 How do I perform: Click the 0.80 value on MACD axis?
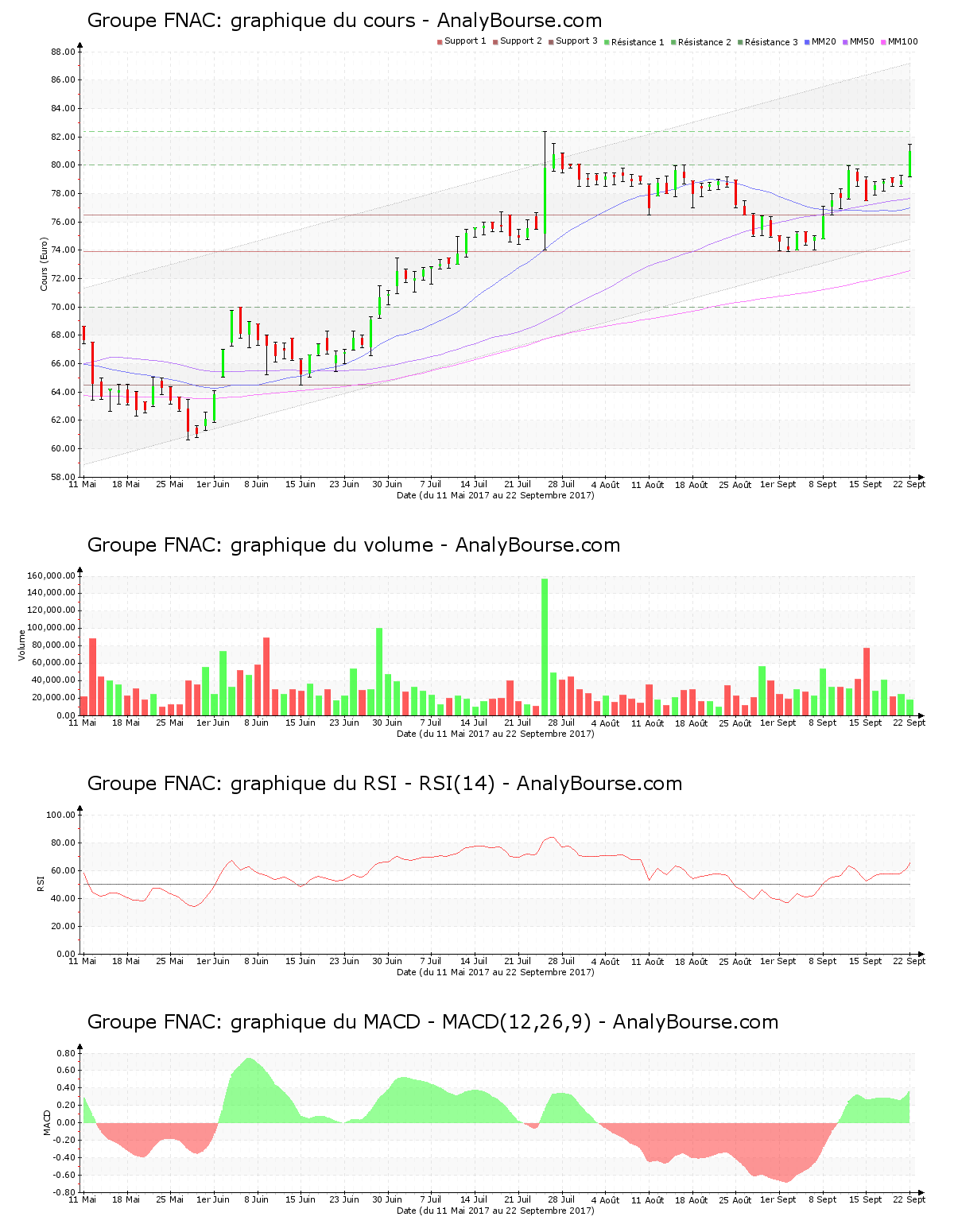[x=66, y=1053]
